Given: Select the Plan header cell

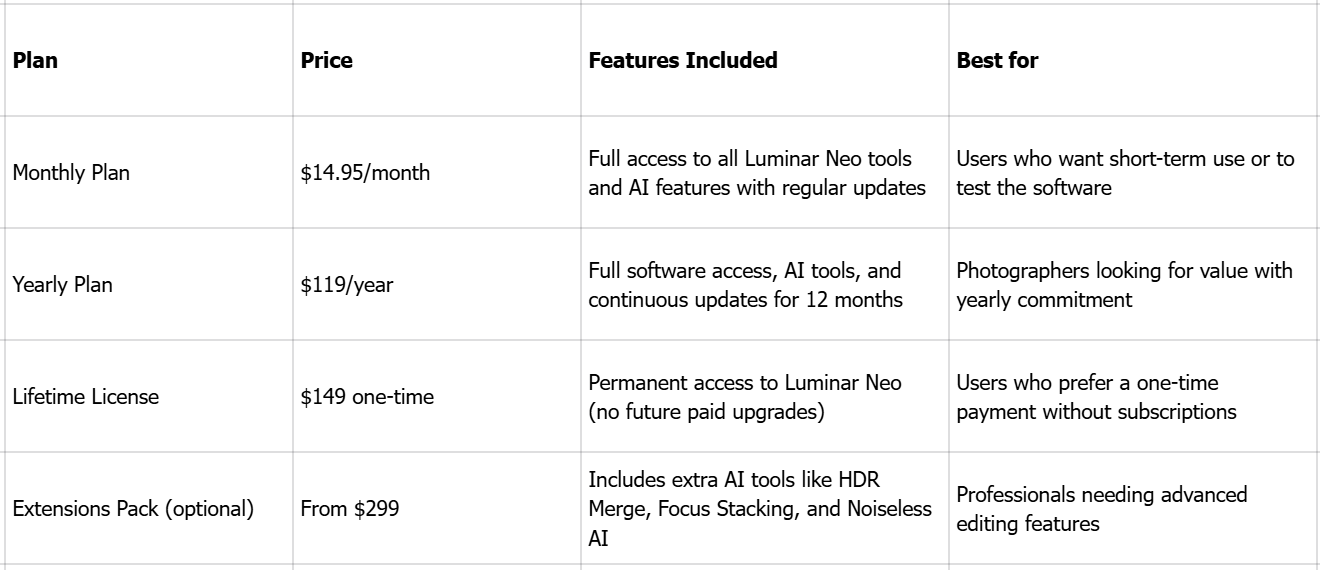Looking at the screenshot, I should coord(35,61).
